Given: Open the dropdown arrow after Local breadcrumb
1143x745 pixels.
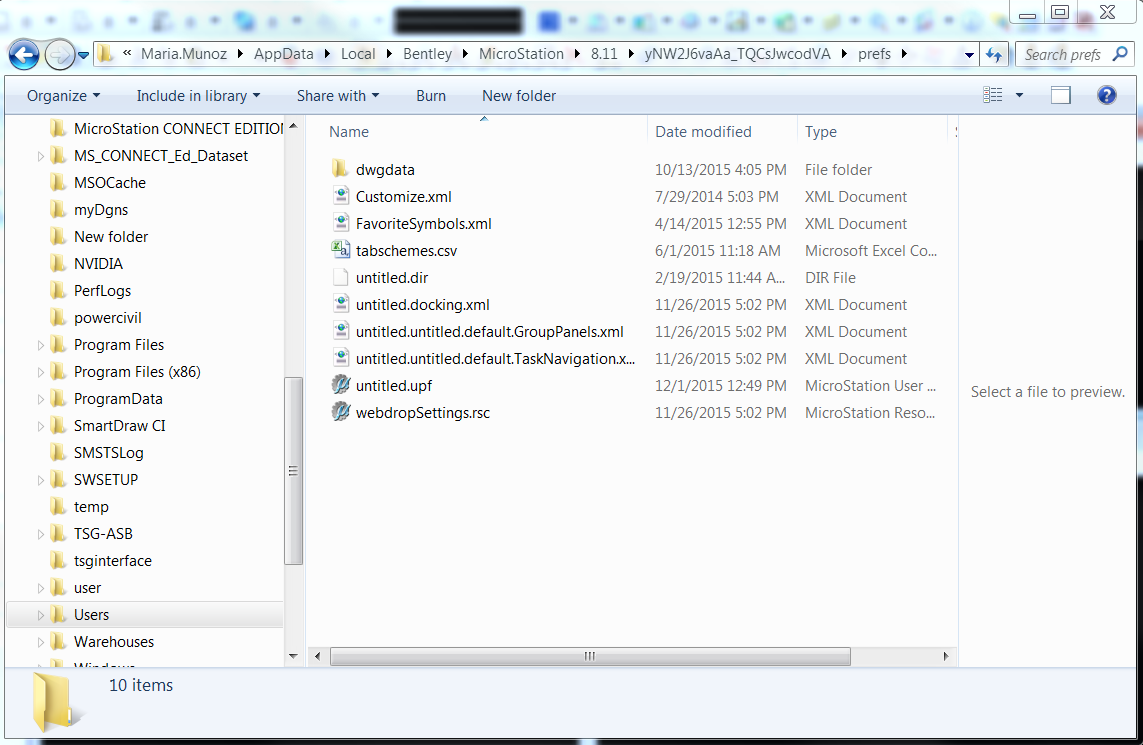Looking at the screenshot, I should tap(389, 54).
